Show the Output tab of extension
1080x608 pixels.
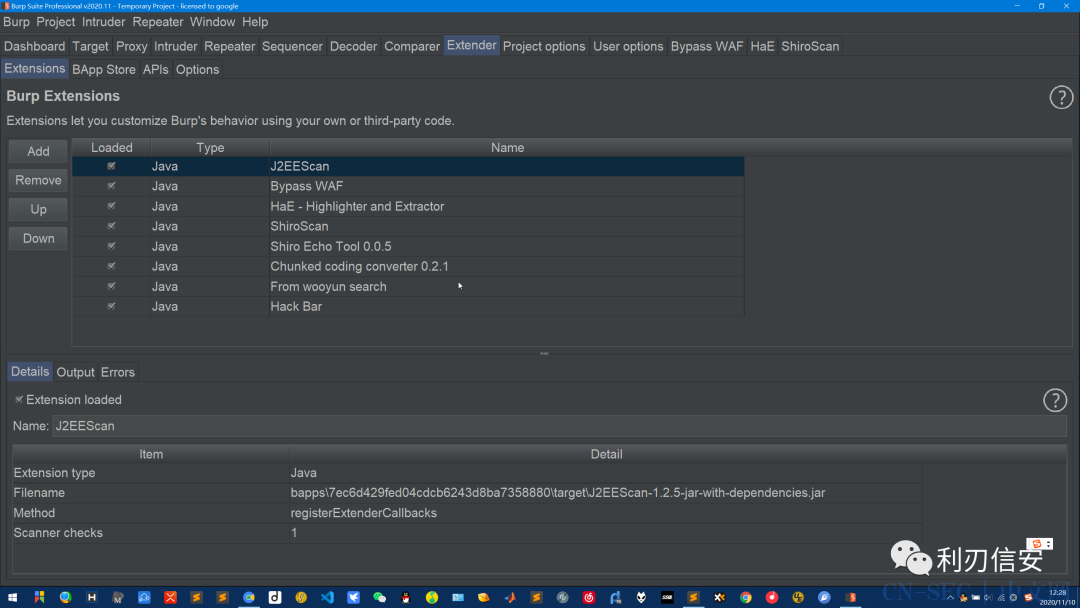tap(75, 372)
